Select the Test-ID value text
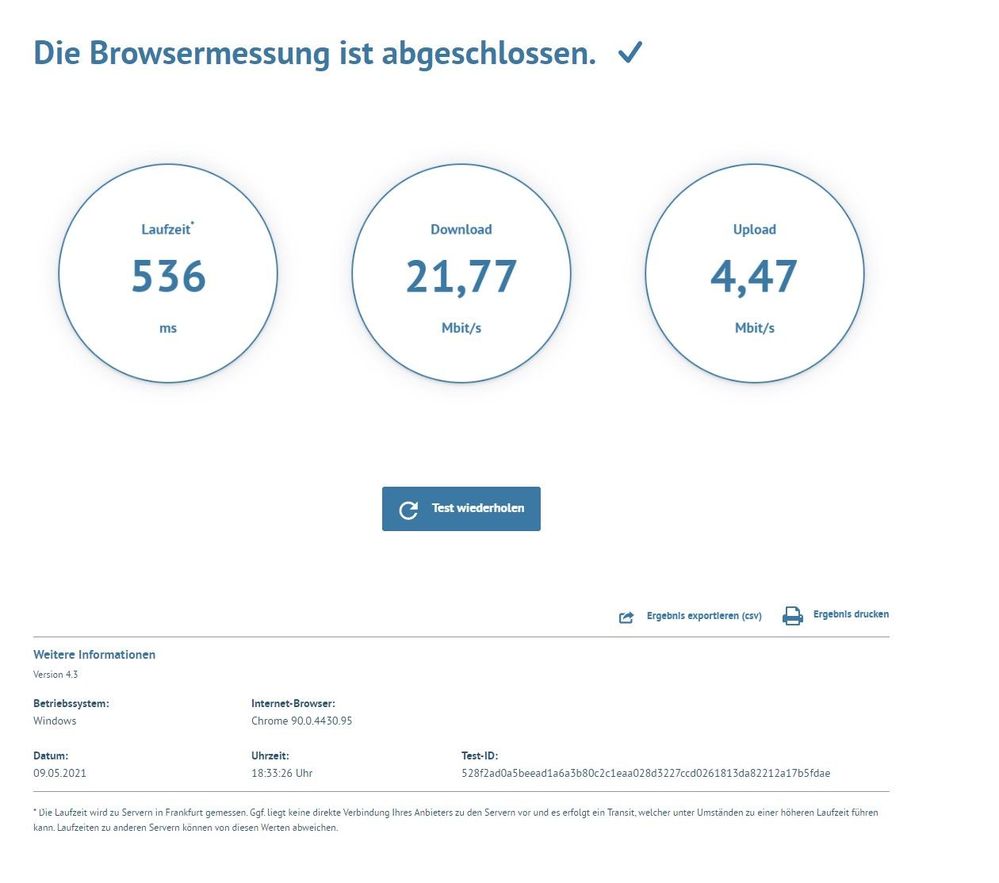 tap(646, 772)
